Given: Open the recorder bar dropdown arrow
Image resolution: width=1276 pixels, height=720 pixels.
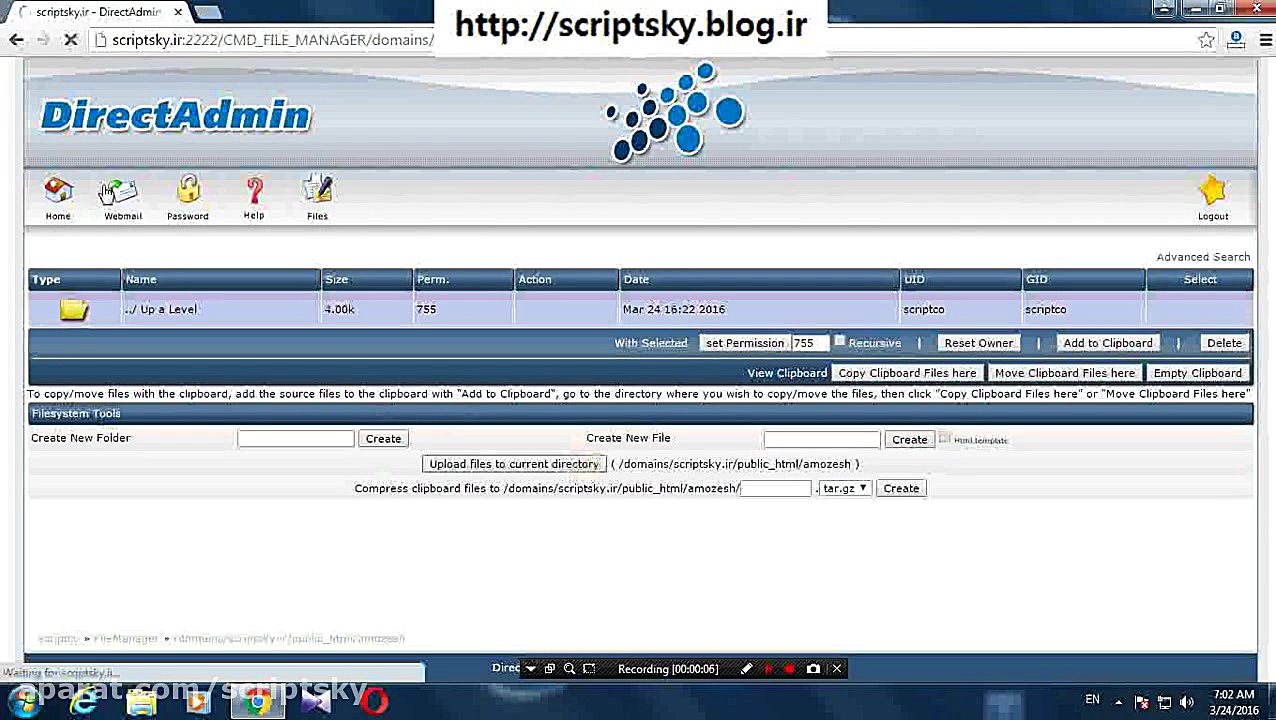Looking at the screenshot, I should pos(530,669).
